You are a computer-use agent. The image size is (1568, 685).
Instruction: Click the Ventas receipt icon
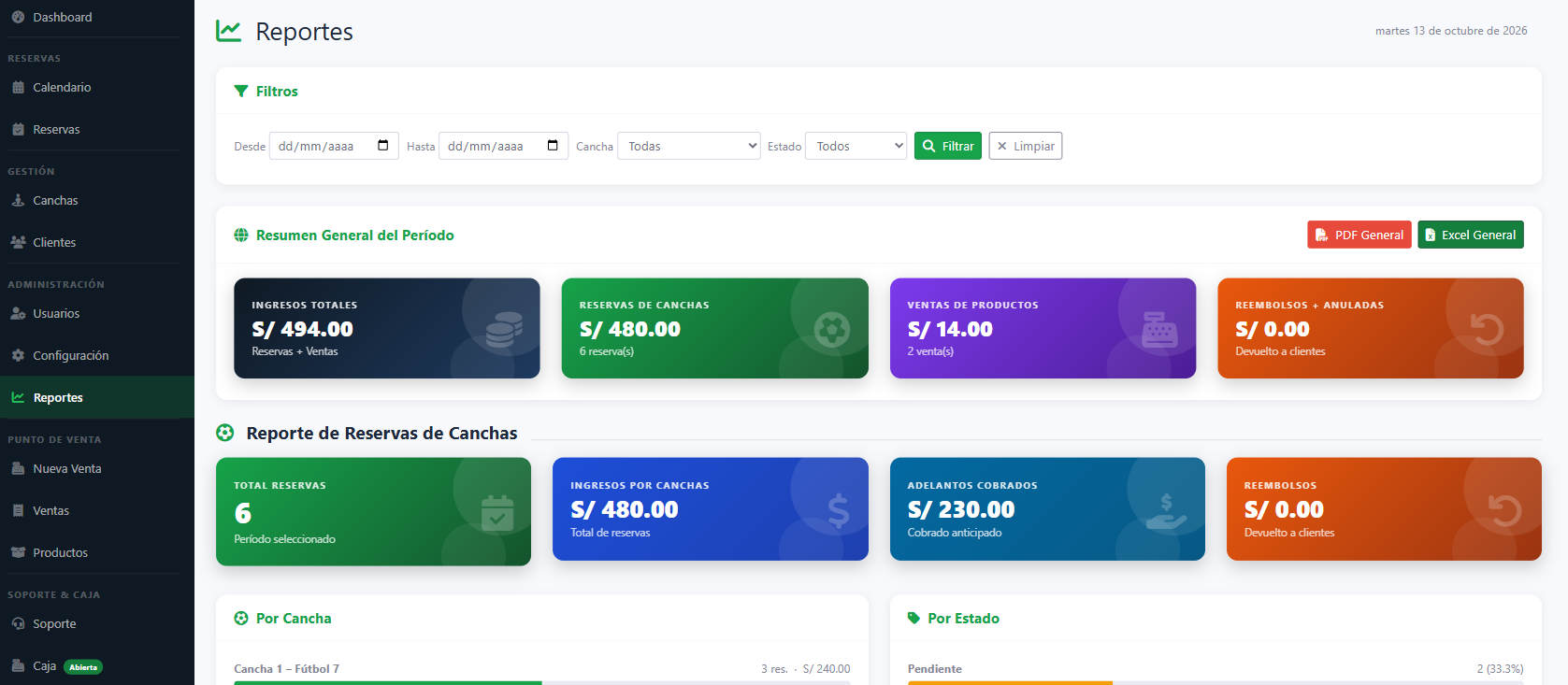(18, 510)
